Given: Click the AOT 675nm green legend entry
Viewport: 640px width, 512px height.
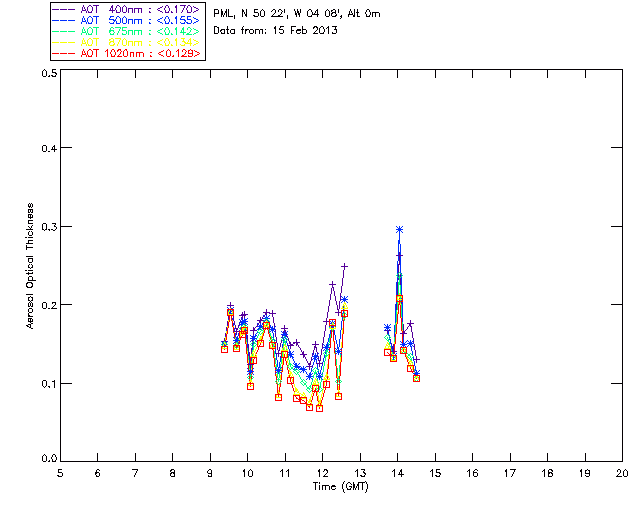Looking at the screenshot, I should point(127,31).
